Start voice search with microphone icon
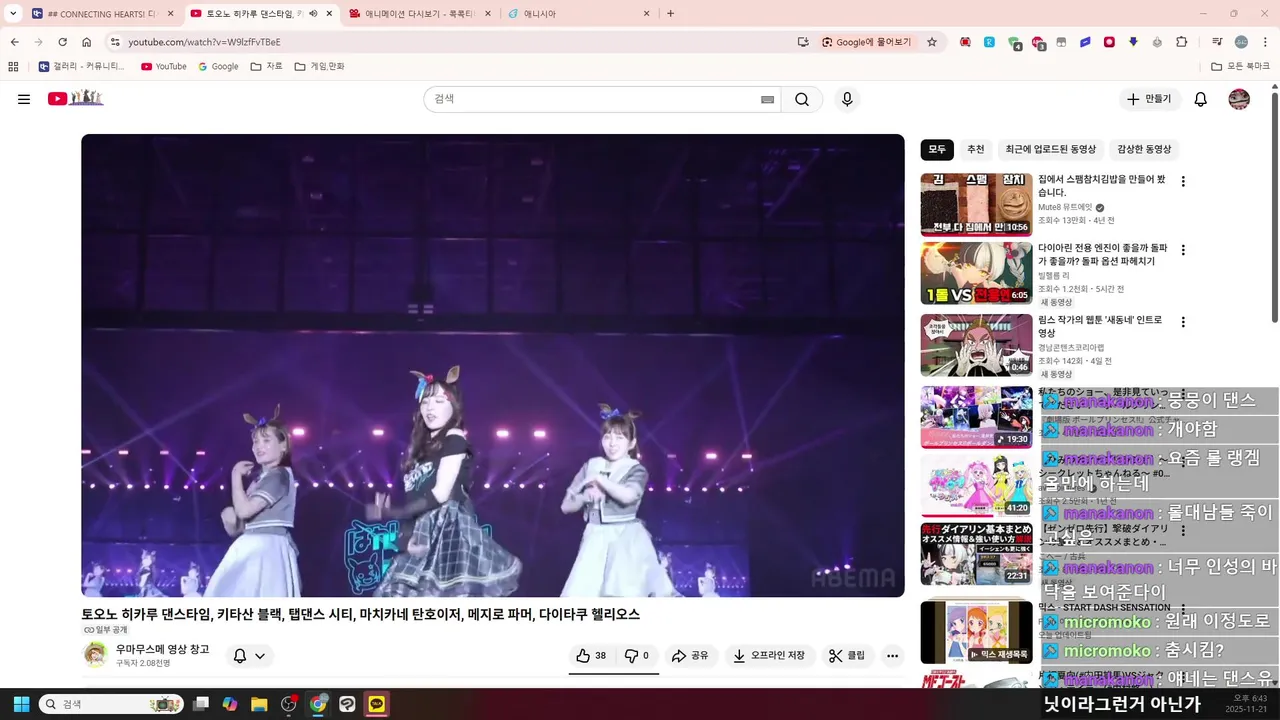This screenshot has height=720, width=1280. tap(847, 99)
